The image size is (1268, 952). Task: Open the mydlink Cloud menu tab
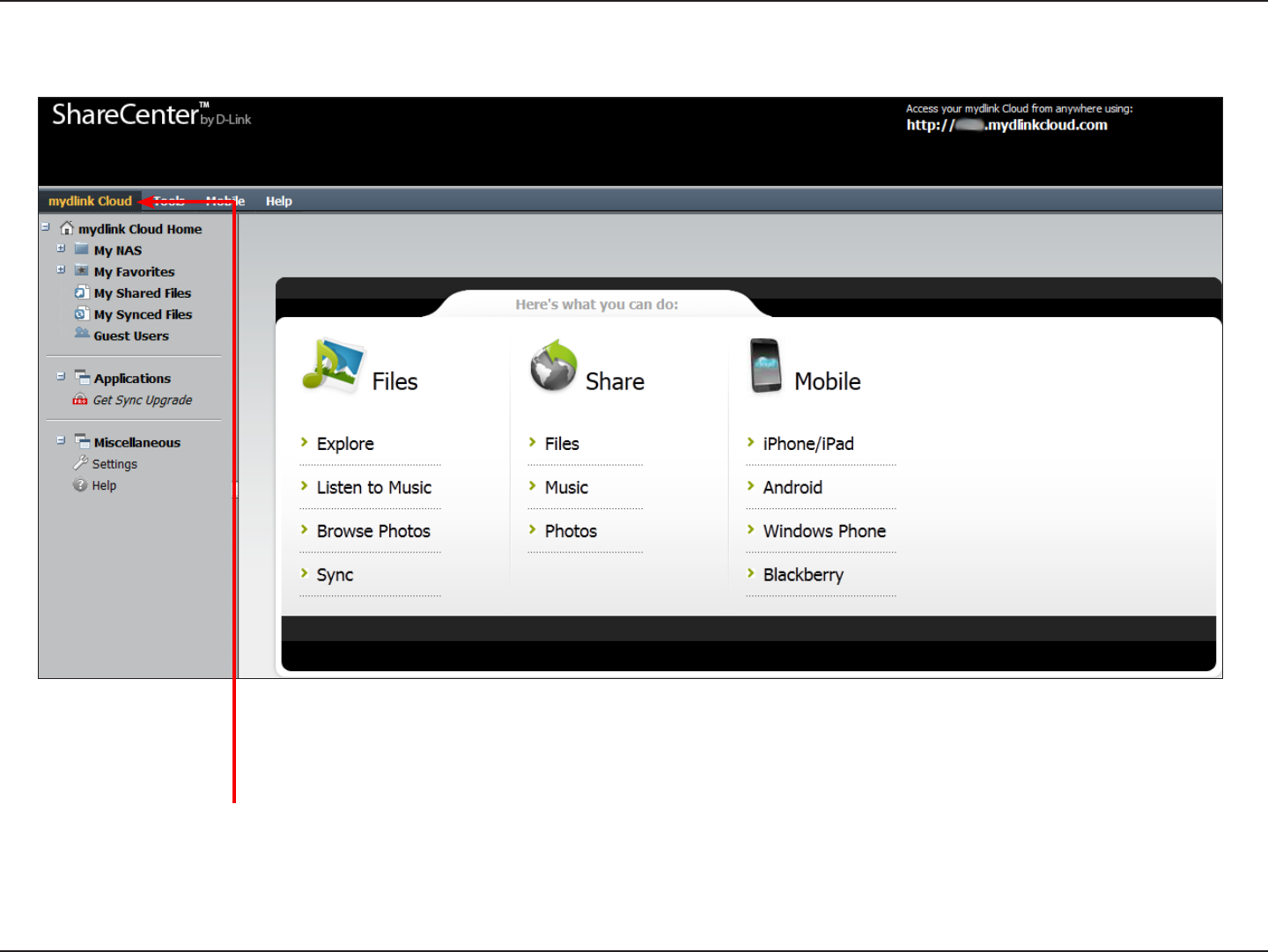(x=90, y=201)
